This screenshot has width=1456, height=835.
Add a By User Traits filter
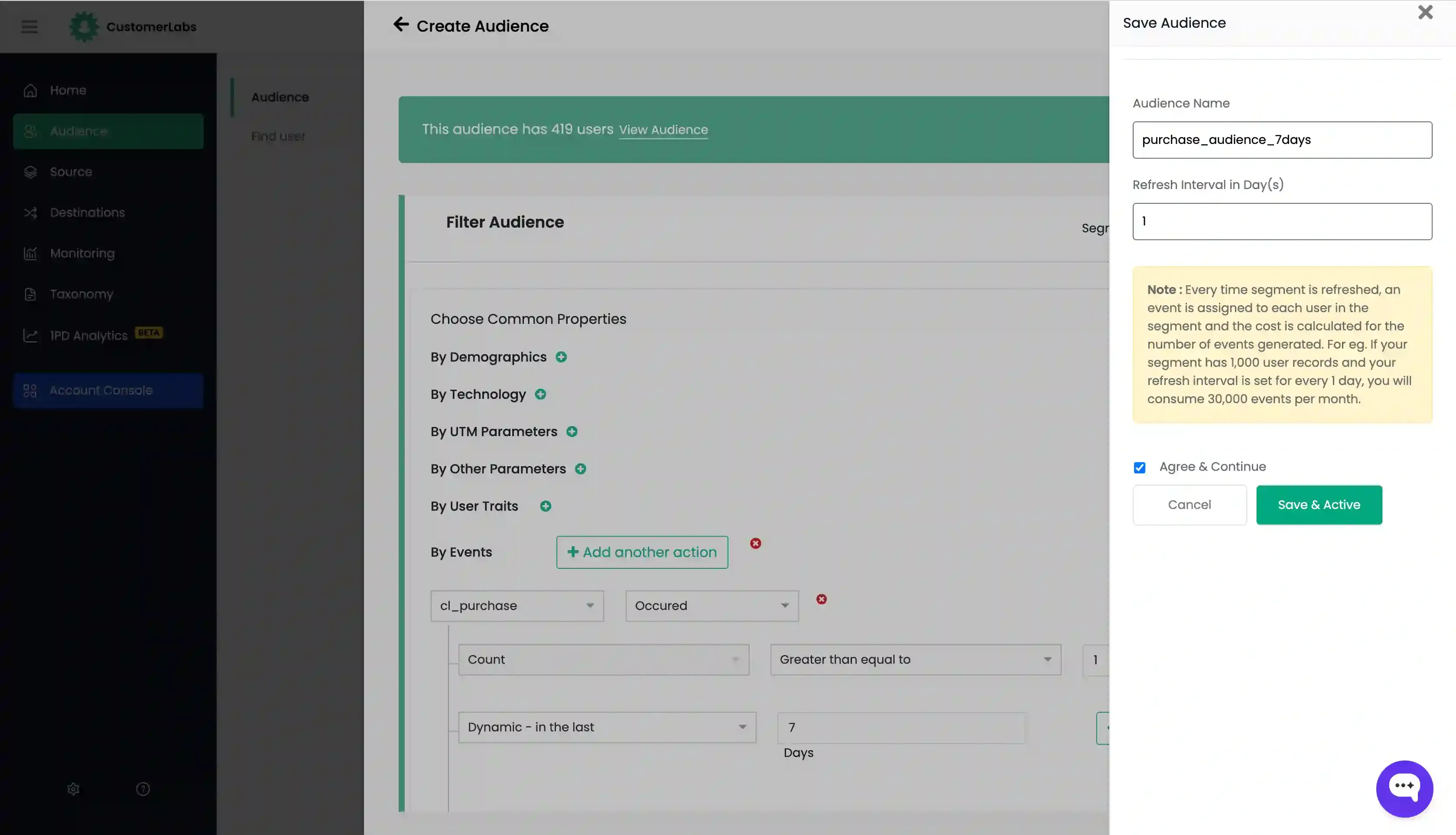(x=546, y=506)
